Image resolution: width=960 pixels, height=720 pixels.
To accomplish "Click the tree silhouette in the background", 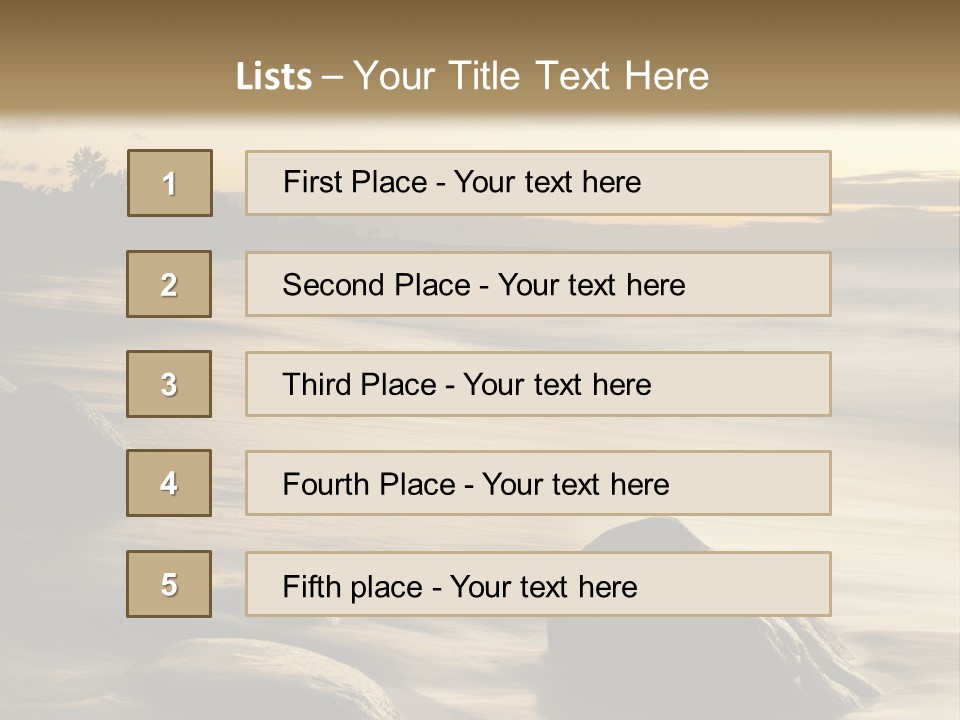I will pos(88,166).
